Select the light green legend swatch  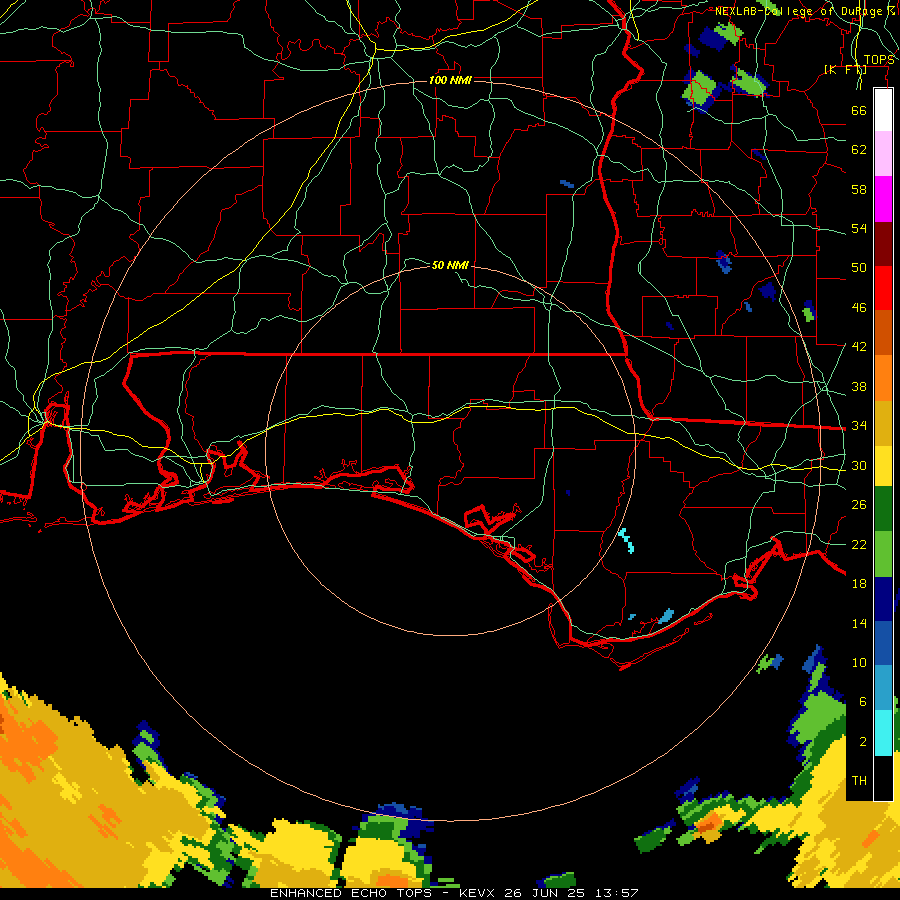[x=883, y=554]
